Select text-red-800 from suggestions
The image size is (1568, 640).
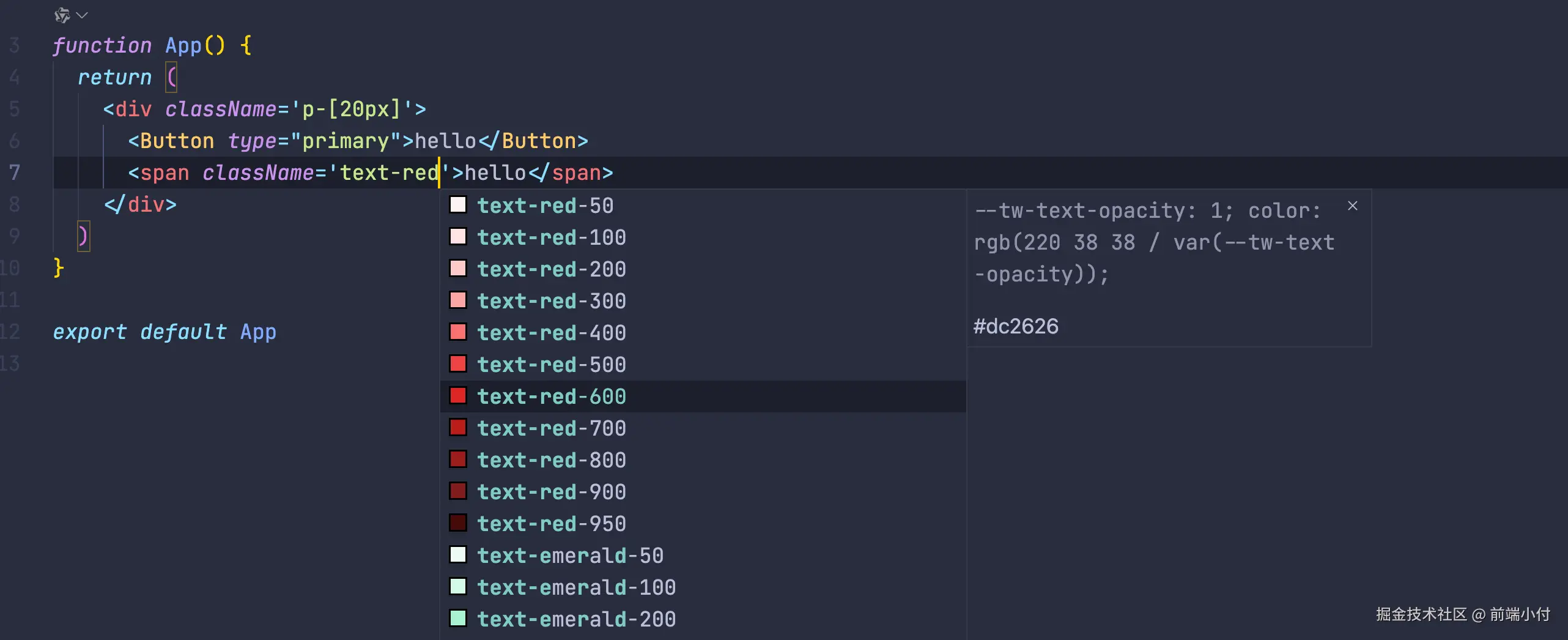[x=551, y=460]
